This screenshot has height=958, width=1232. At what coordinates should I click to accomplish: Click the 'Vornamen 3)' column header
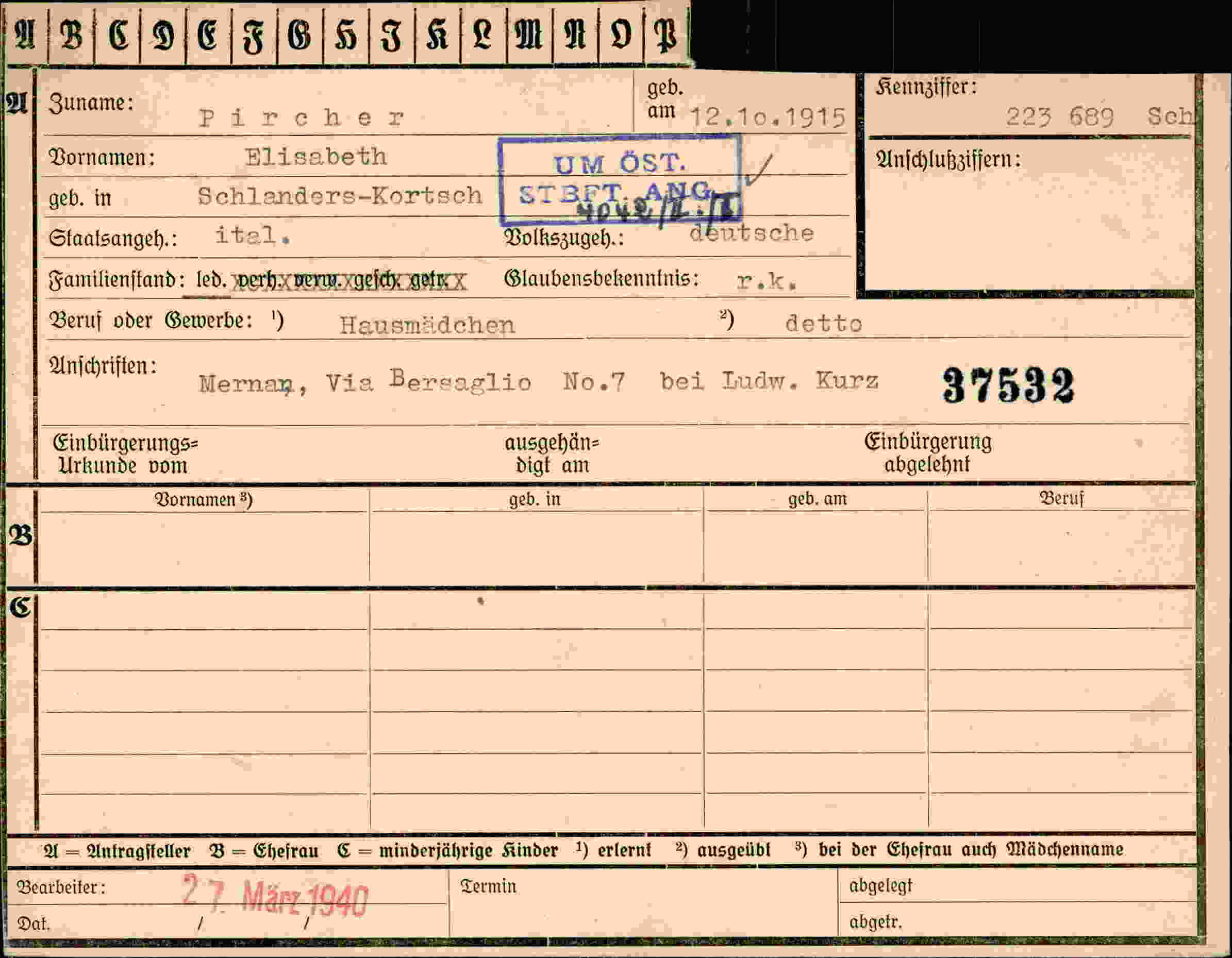[x=203, y=499]
